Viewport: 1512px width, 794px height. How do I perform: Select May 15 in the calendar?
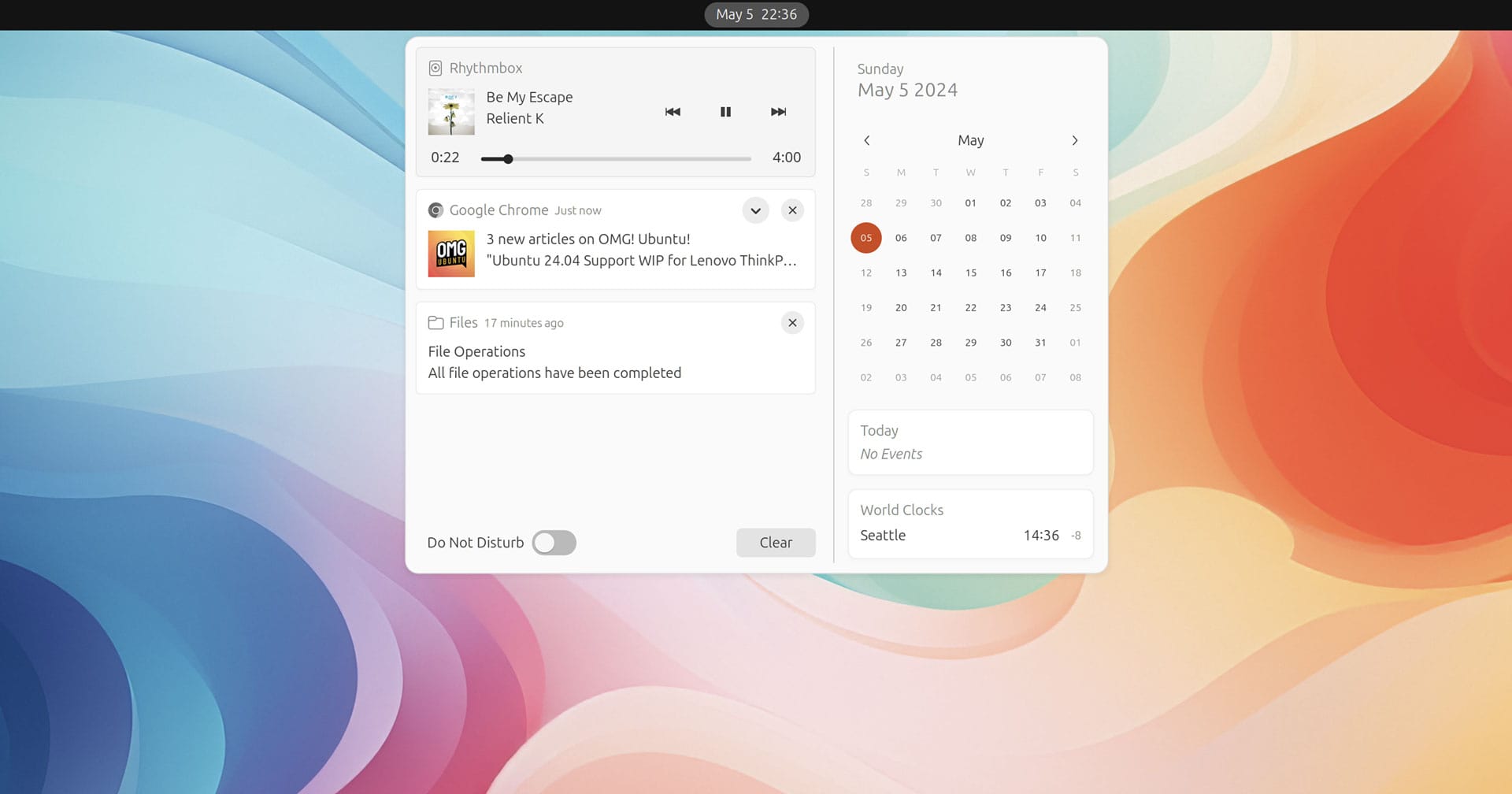coord(971,273)
